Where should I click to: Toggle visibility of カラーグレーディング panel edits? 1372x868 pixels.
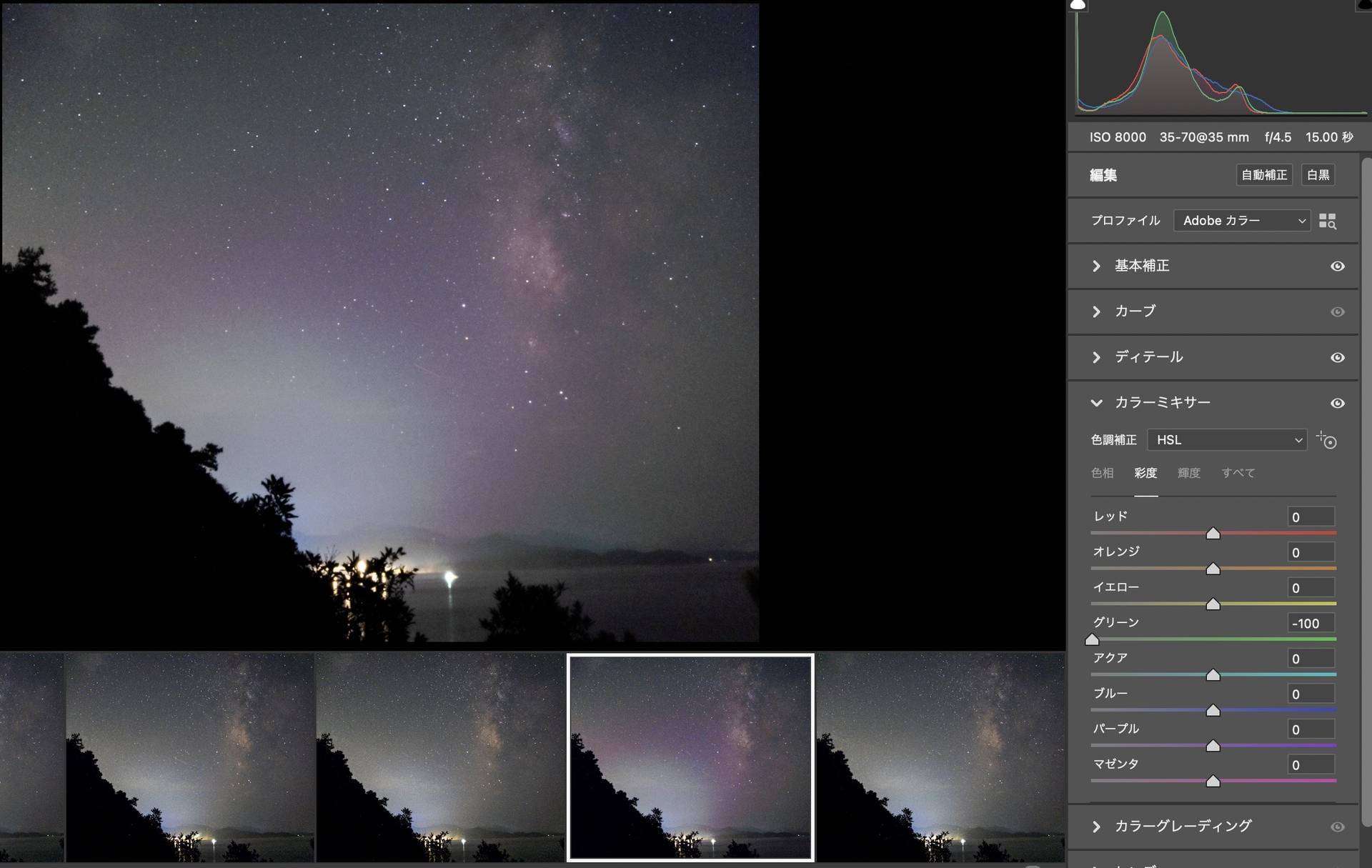pos(1338,827)
